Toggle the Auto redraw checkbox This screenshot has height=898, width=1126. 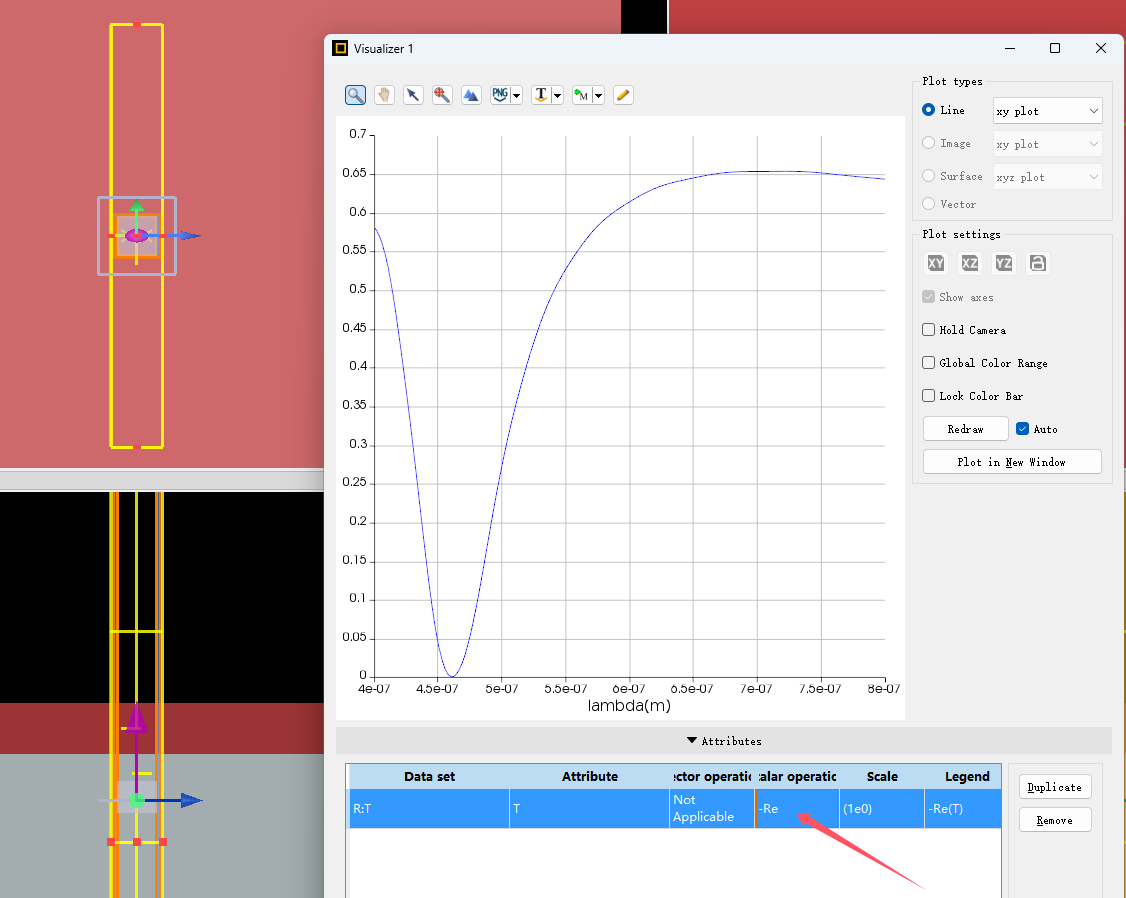pyautogui.click(x=1022, y=429)
